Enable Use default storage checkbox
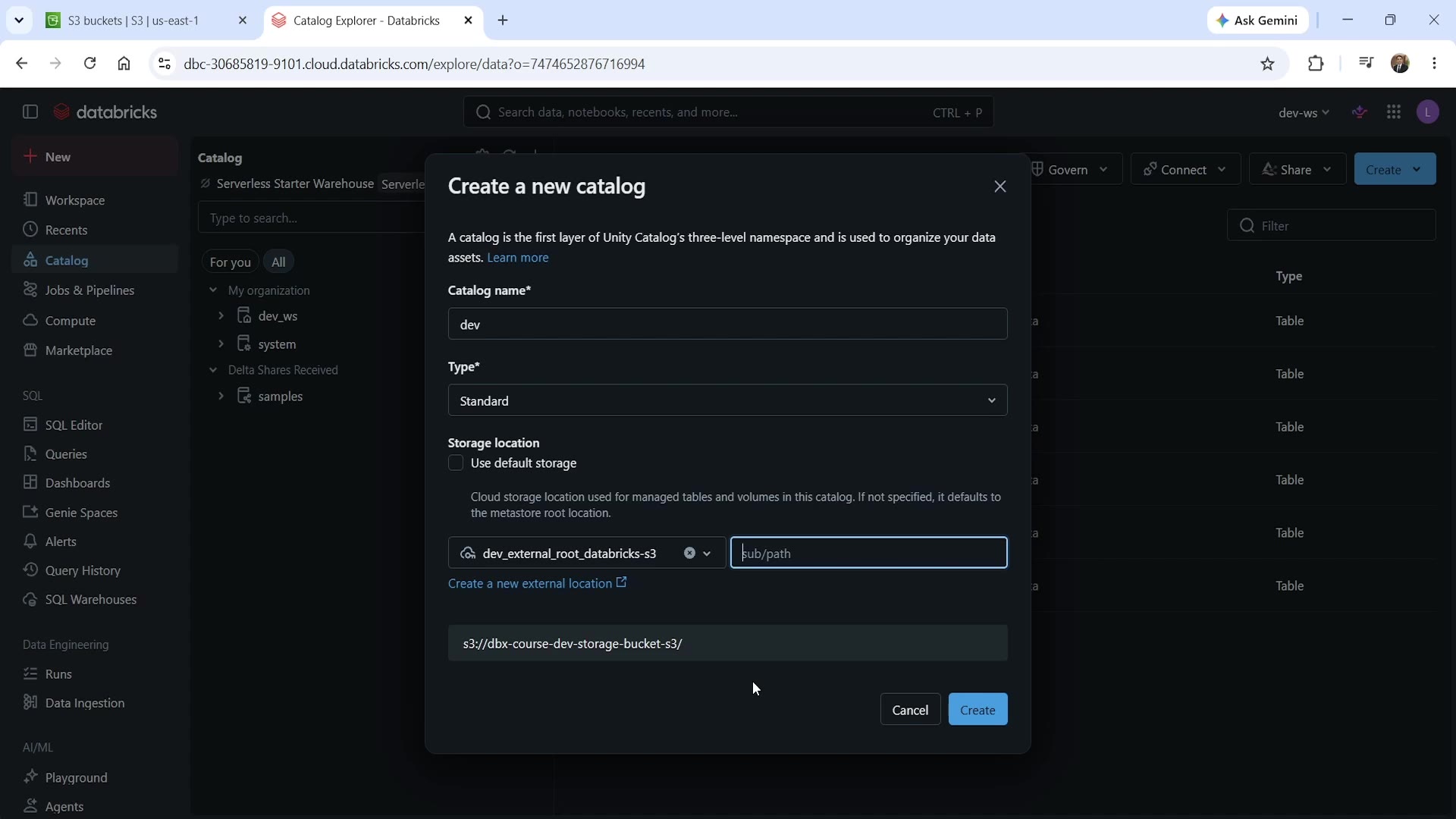Screen dimensions: 1456x819 point(456,463)
